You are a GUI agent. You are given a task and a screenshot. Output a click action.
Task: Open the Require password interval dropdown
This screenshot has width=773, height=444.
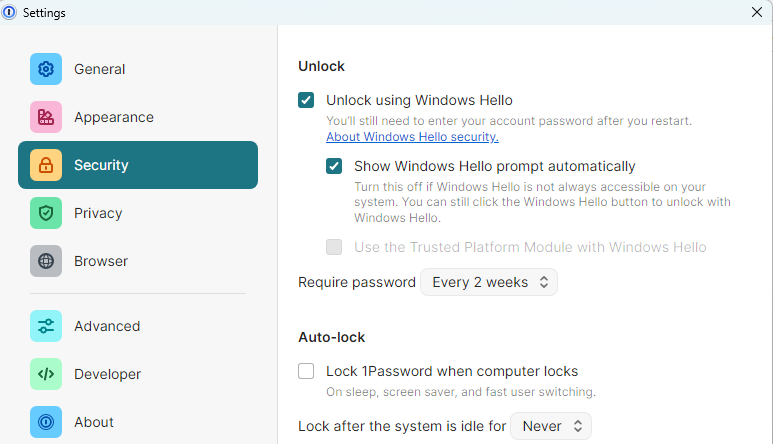coord(489,282)
